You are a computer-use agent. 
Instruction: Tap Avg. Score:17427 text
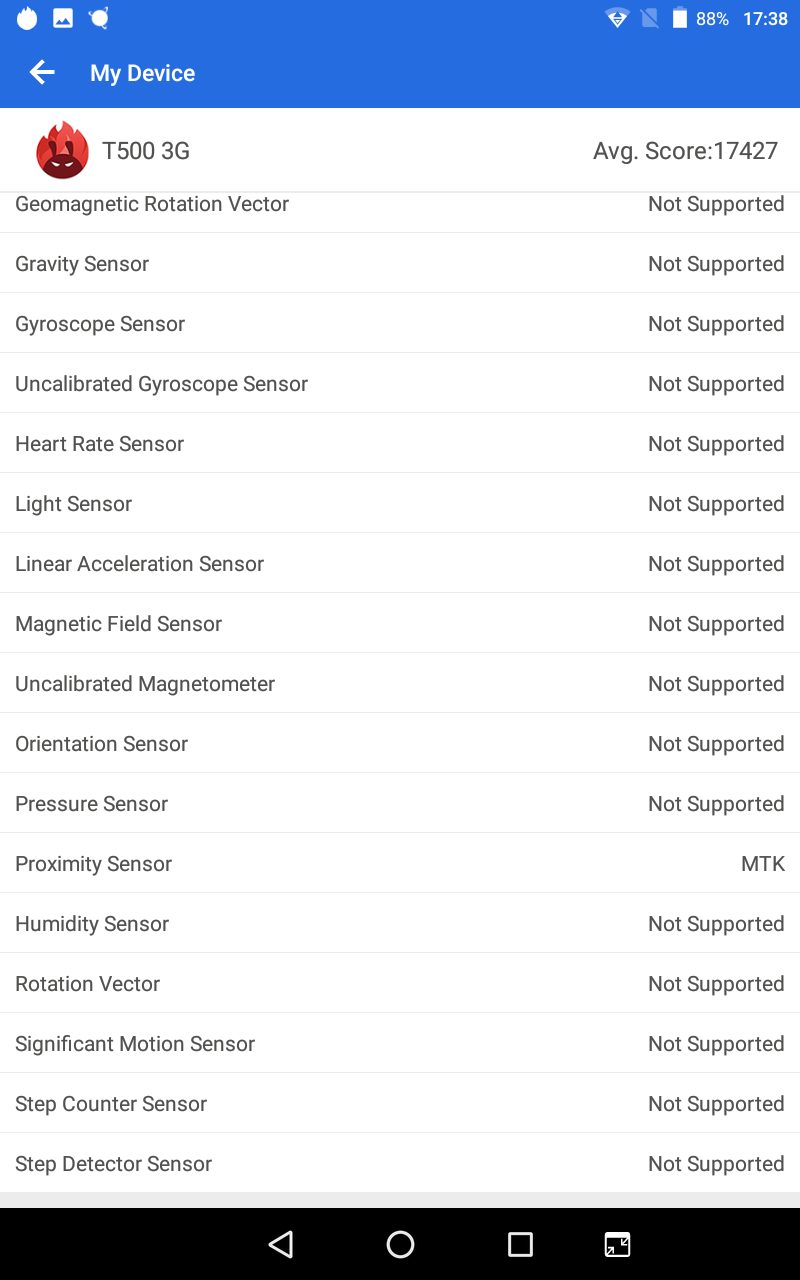[x=685, y=151]
